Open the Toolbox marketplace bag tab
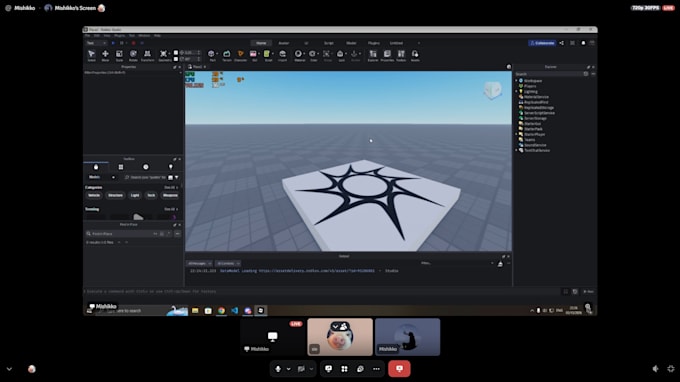Viewport: 680px width, 382px height. 96,167
